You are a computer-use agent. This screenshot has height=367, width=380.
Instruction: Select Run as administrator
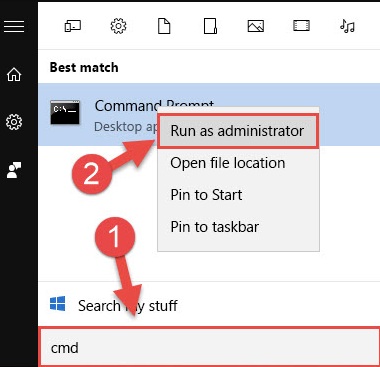coord(238,131)
